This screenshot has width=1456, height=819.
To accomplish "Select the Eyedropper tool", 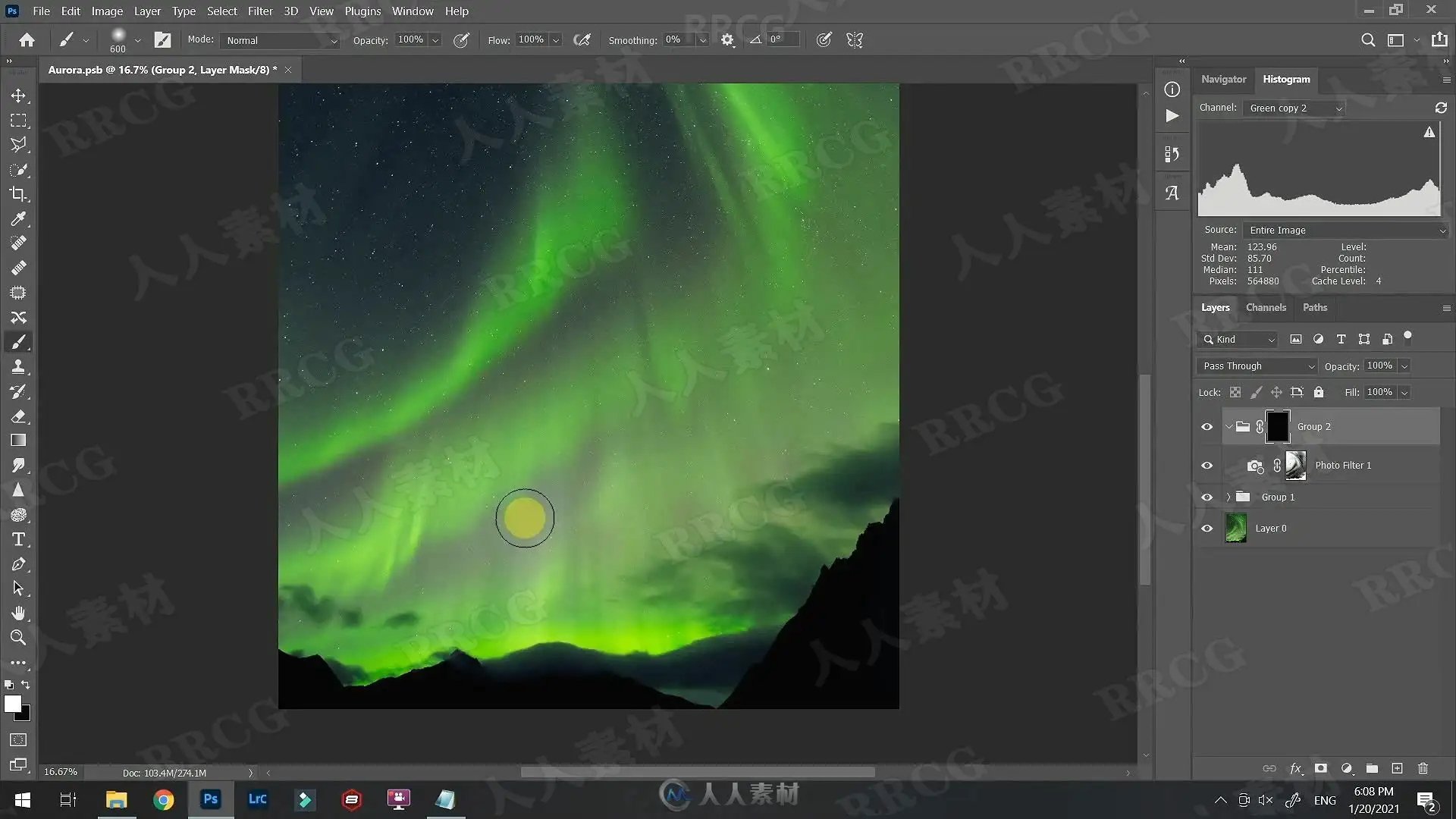I will click(x=18, y=219).
